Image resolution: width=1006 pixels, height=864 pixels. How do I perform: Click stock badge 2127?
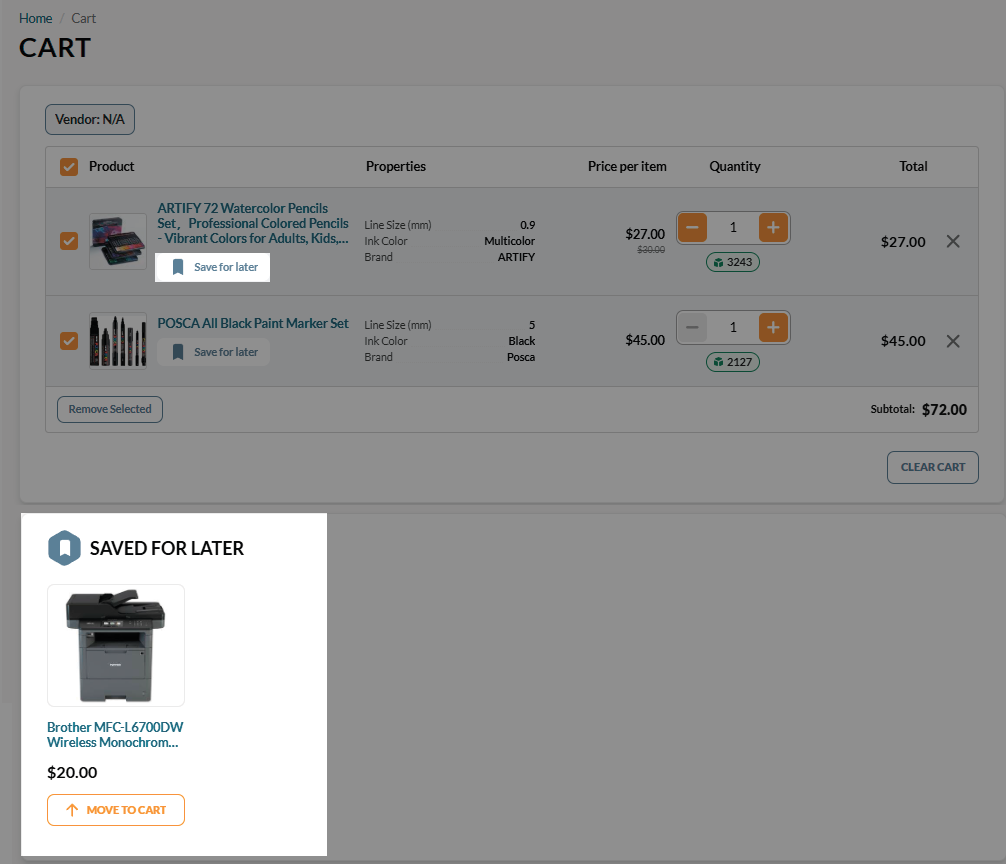tap(733, 362)
